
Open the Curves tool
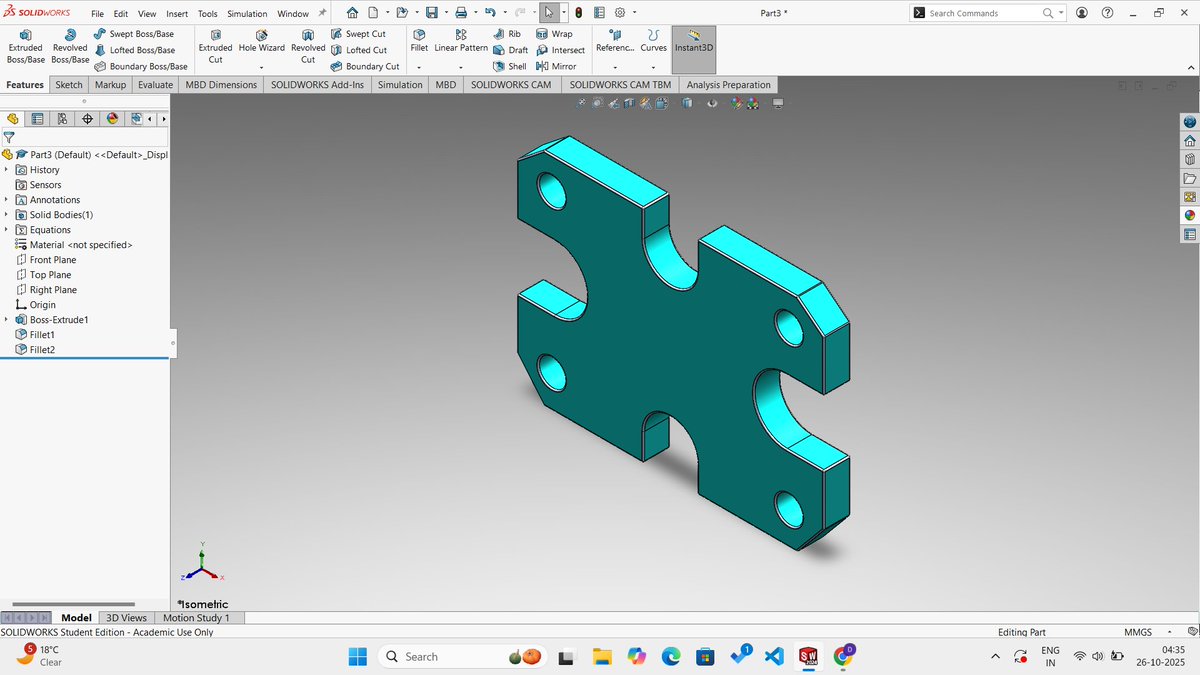click(653, 41)
